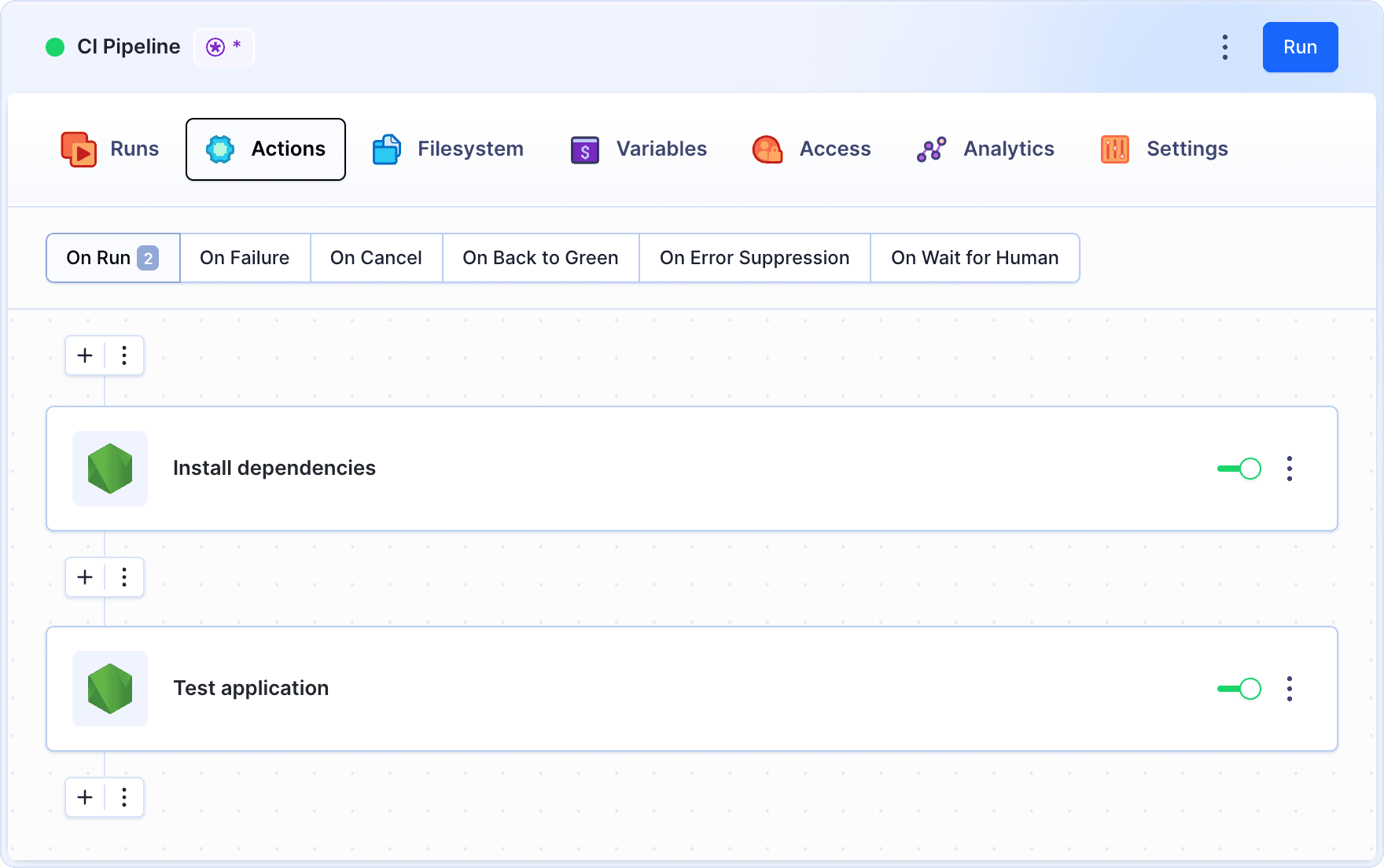Switch to the On Failure tab
This screenshot has height=868, width=1384.
pos(245,258)
